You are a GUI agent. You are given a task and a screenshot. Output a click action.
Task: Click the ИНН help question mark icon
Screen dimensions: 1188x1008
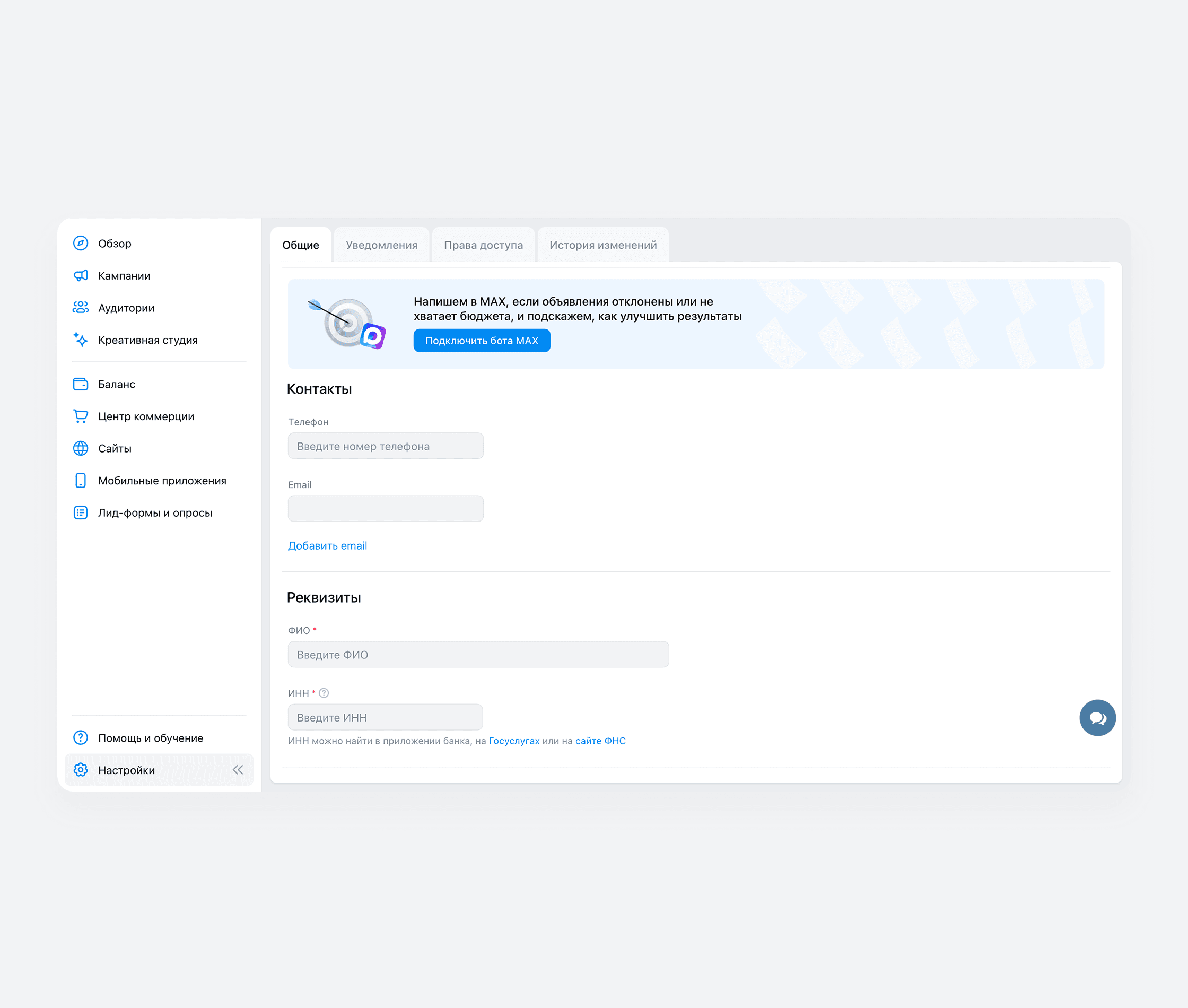click(324, 693)
